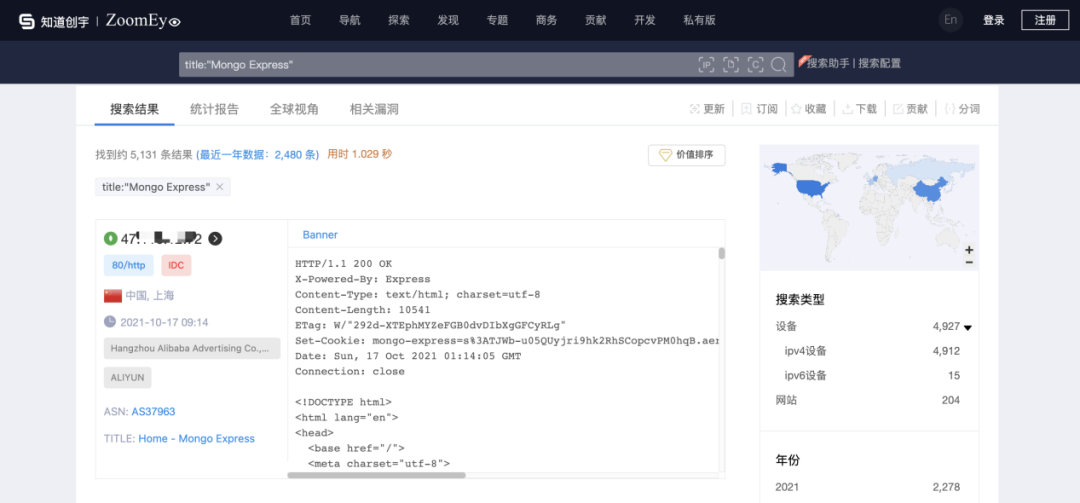The height and width of the screenshot is (503, 1080).
Task: Switch to the 全球视角 tab
Action: point(294,109)
